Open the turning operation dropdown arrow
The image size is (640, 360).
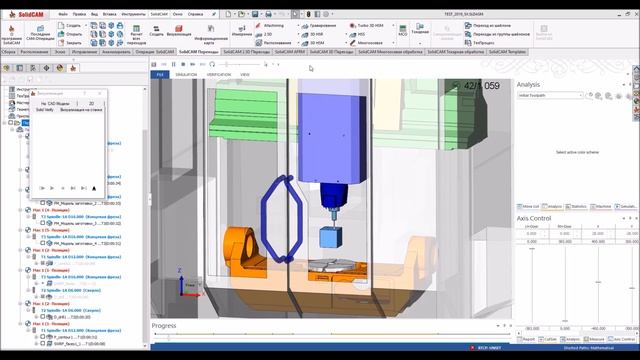[420, 43]
